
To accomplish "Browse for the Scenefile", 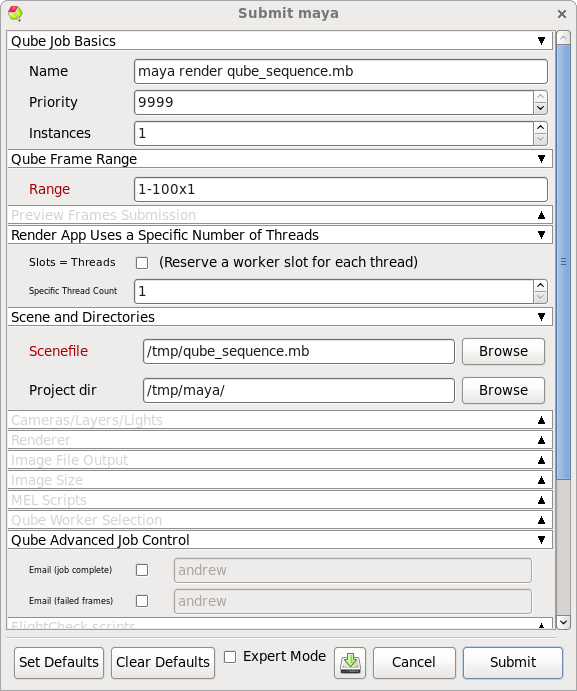I will 503,352.
